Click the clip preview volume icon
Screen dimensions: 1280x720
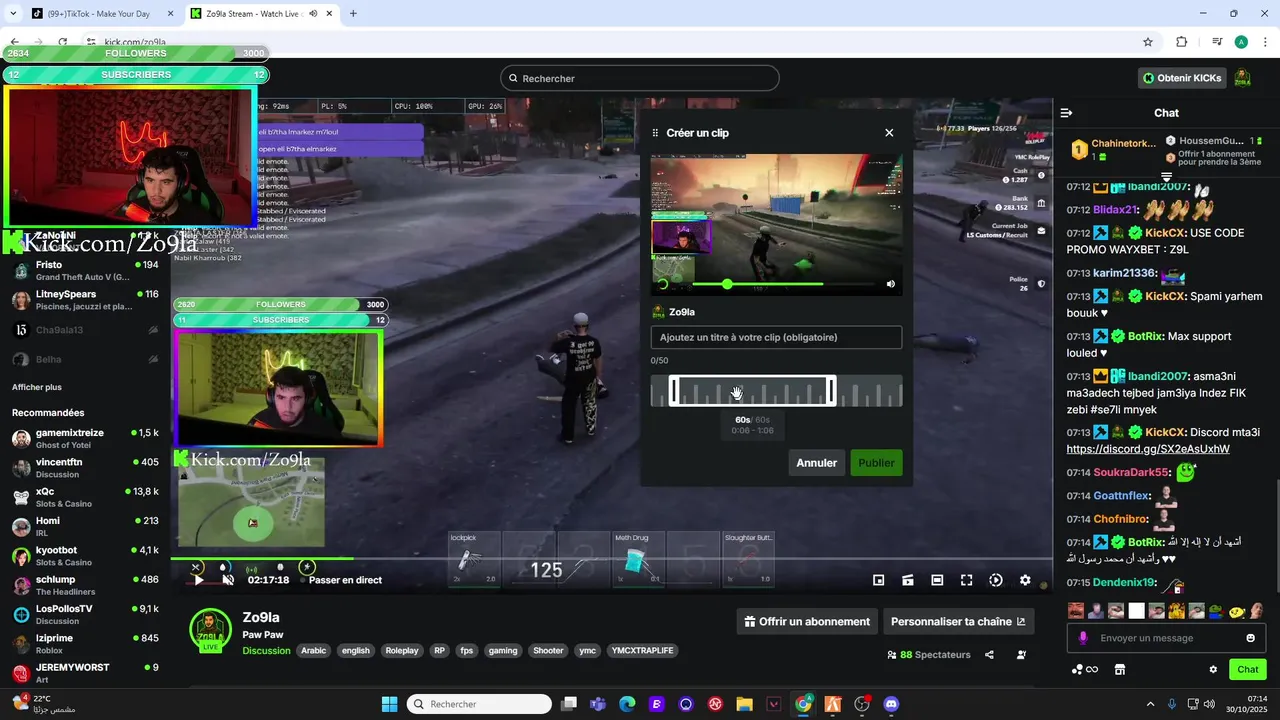pyautogui.click(x=890, y=284)
